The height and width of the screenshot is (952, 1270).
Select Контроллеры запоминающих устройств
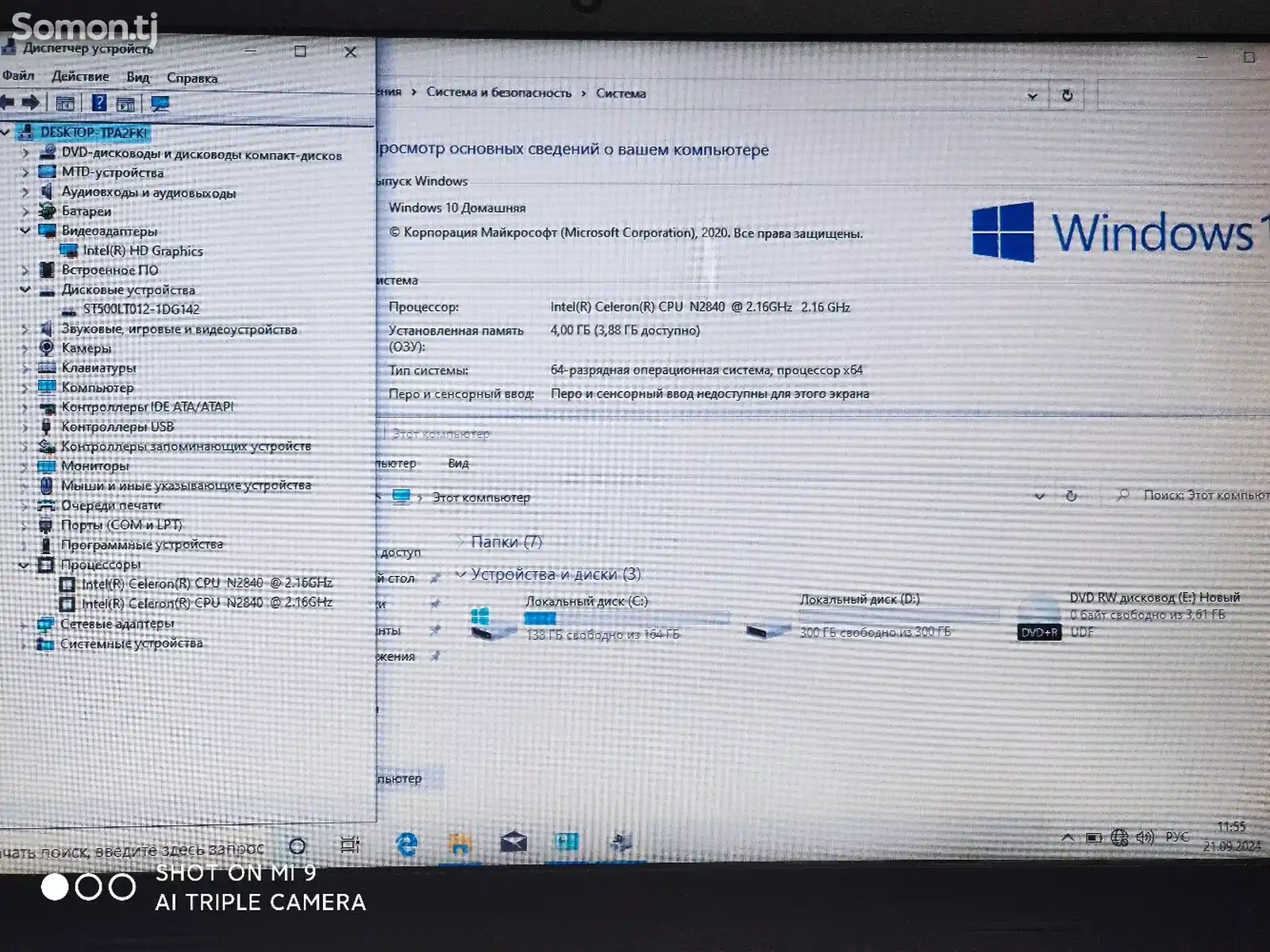pyautogui.click(x=186, y=446)
